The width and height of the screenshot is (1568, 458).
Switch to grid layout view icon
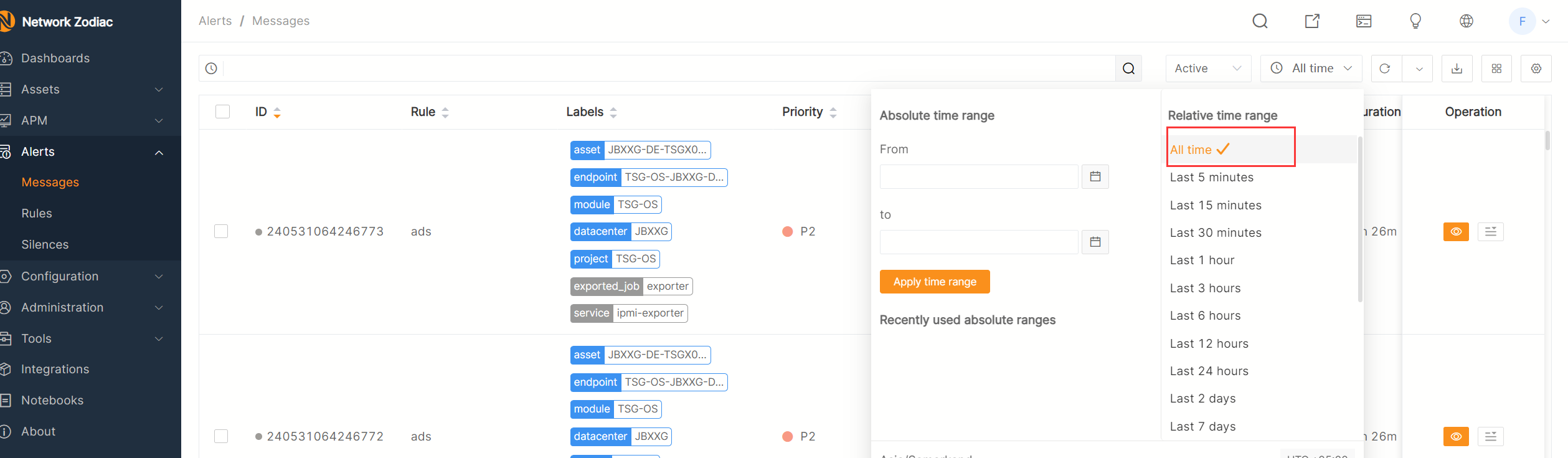click(x=1496, y=69)
